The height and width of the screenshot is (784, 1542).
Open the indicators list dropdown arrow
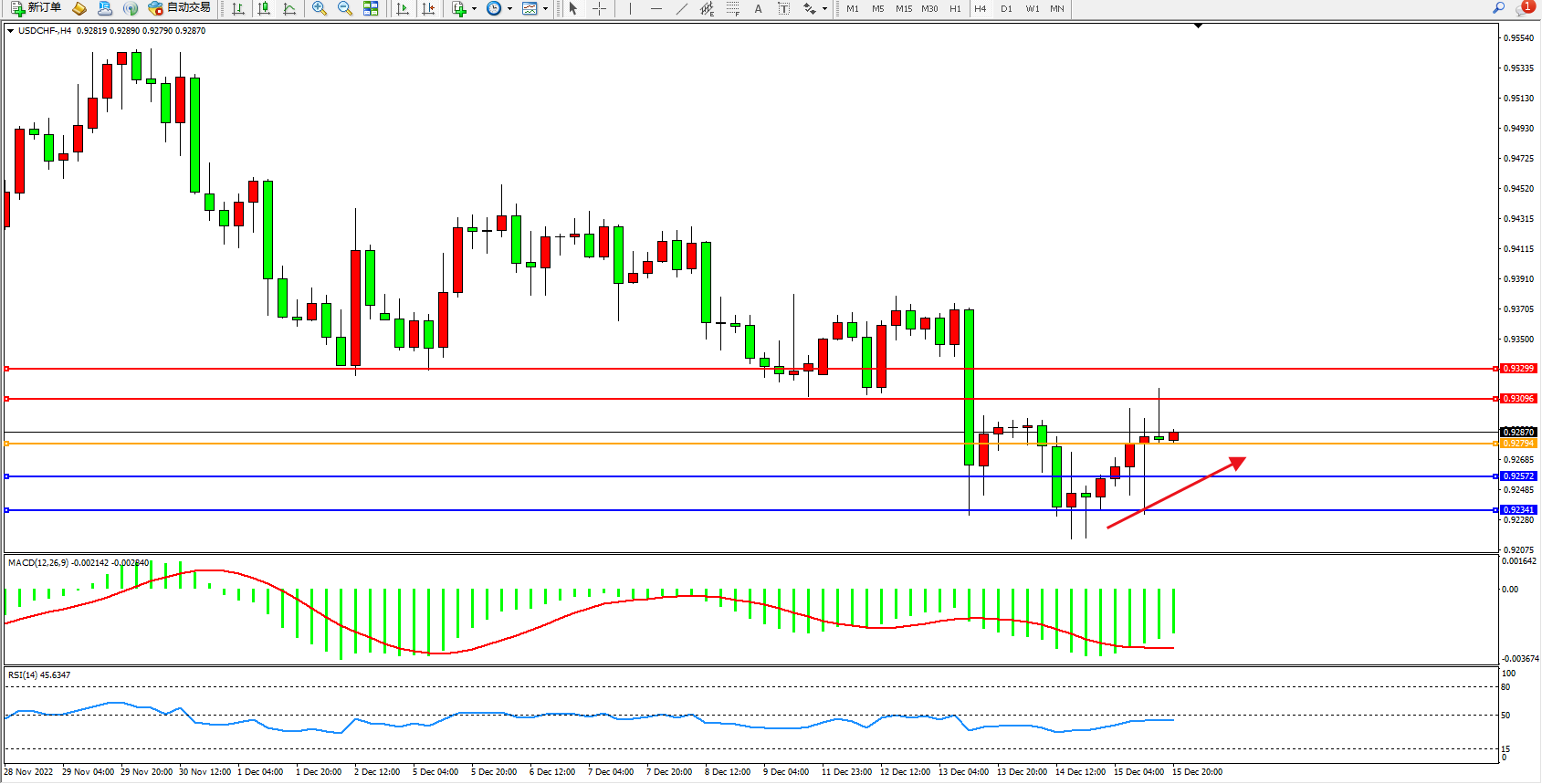(x=474, y=9)
